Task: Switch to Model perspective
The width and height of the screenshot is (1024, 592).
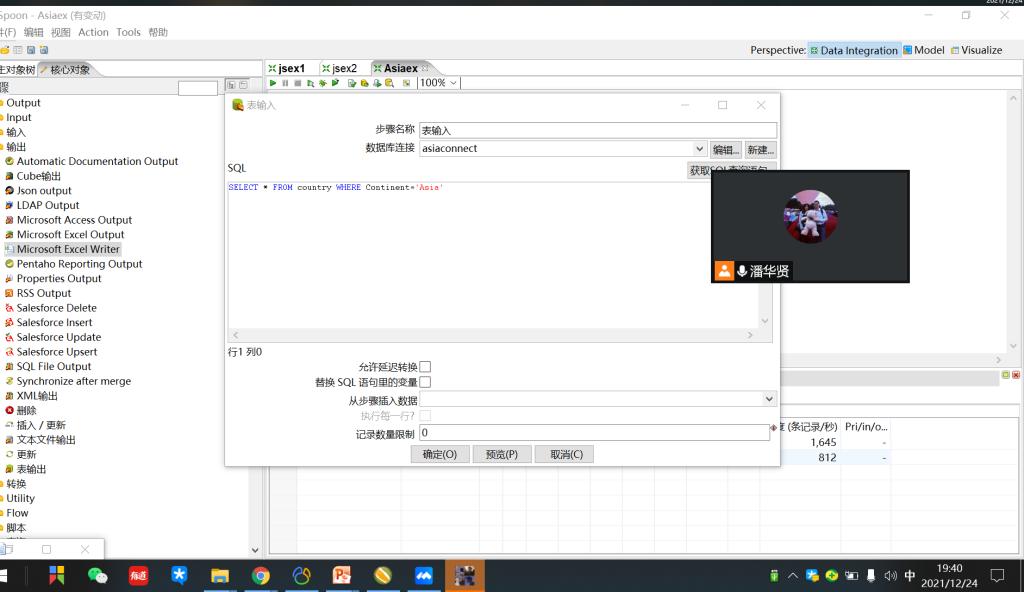Action: [x=923, y=50]
